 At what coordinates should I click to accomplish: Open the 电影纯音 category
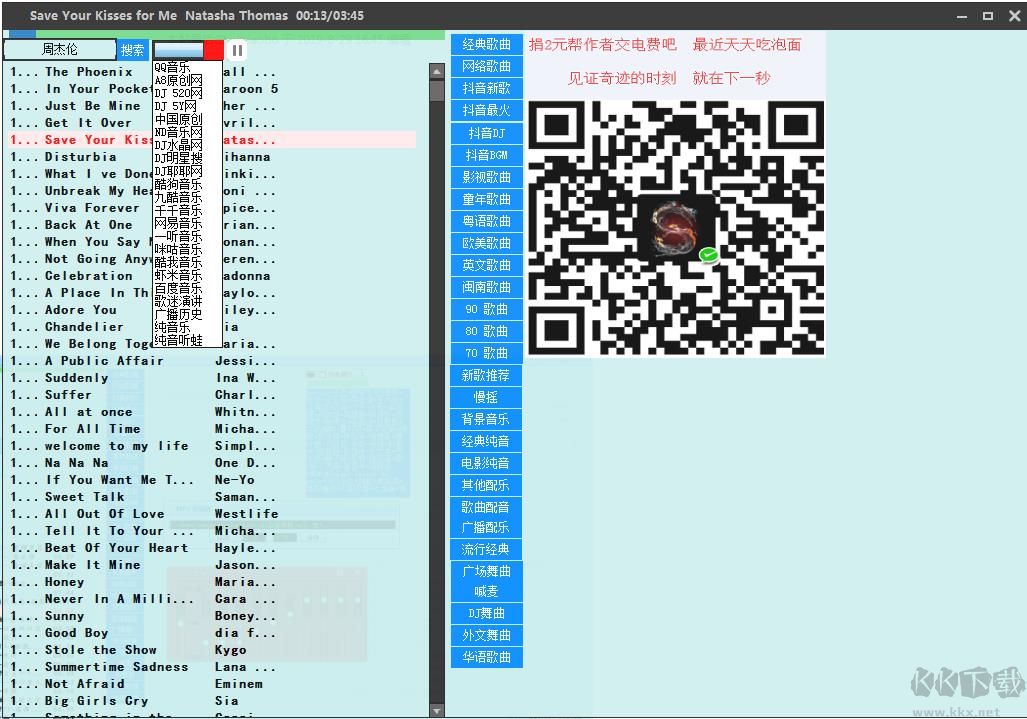pyautogui.click(x=486, y=464)
